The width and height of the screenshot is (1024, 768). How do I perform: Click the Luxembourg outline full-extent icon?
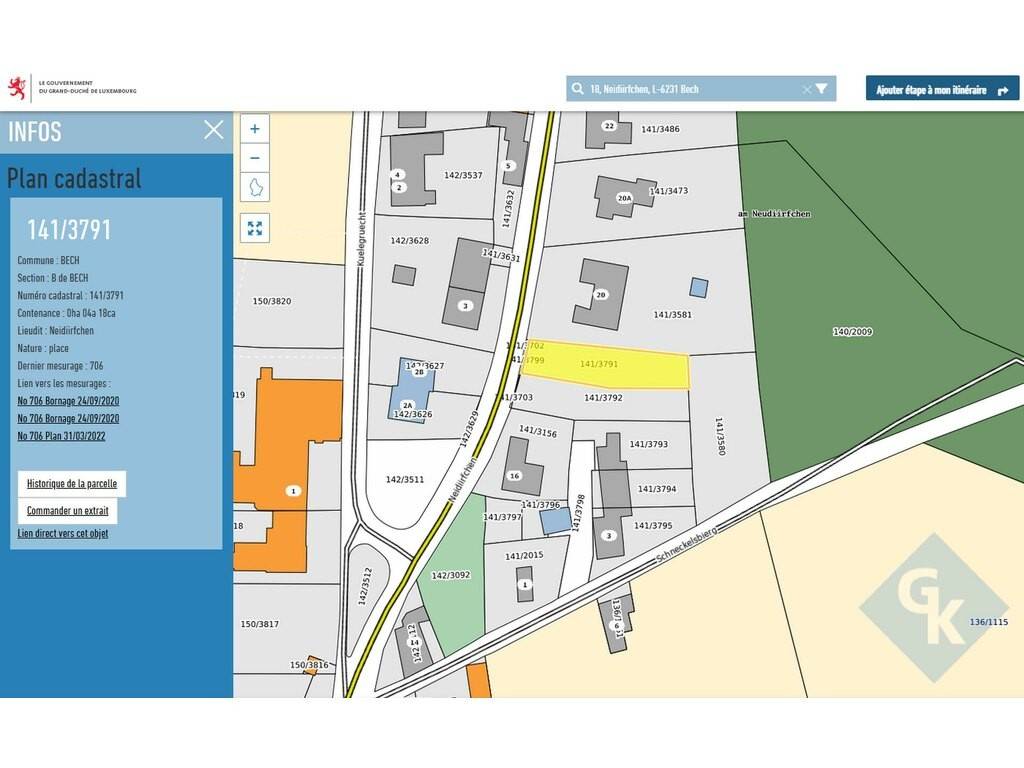255,187
